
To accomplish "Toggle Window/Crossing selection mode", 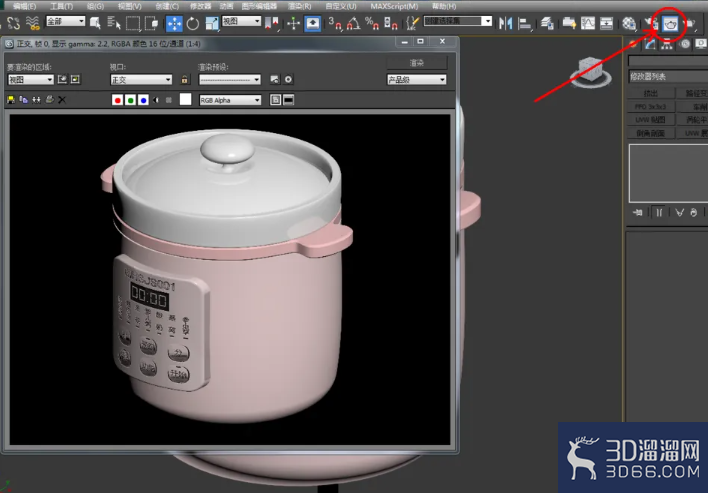I will click(151, 23).
